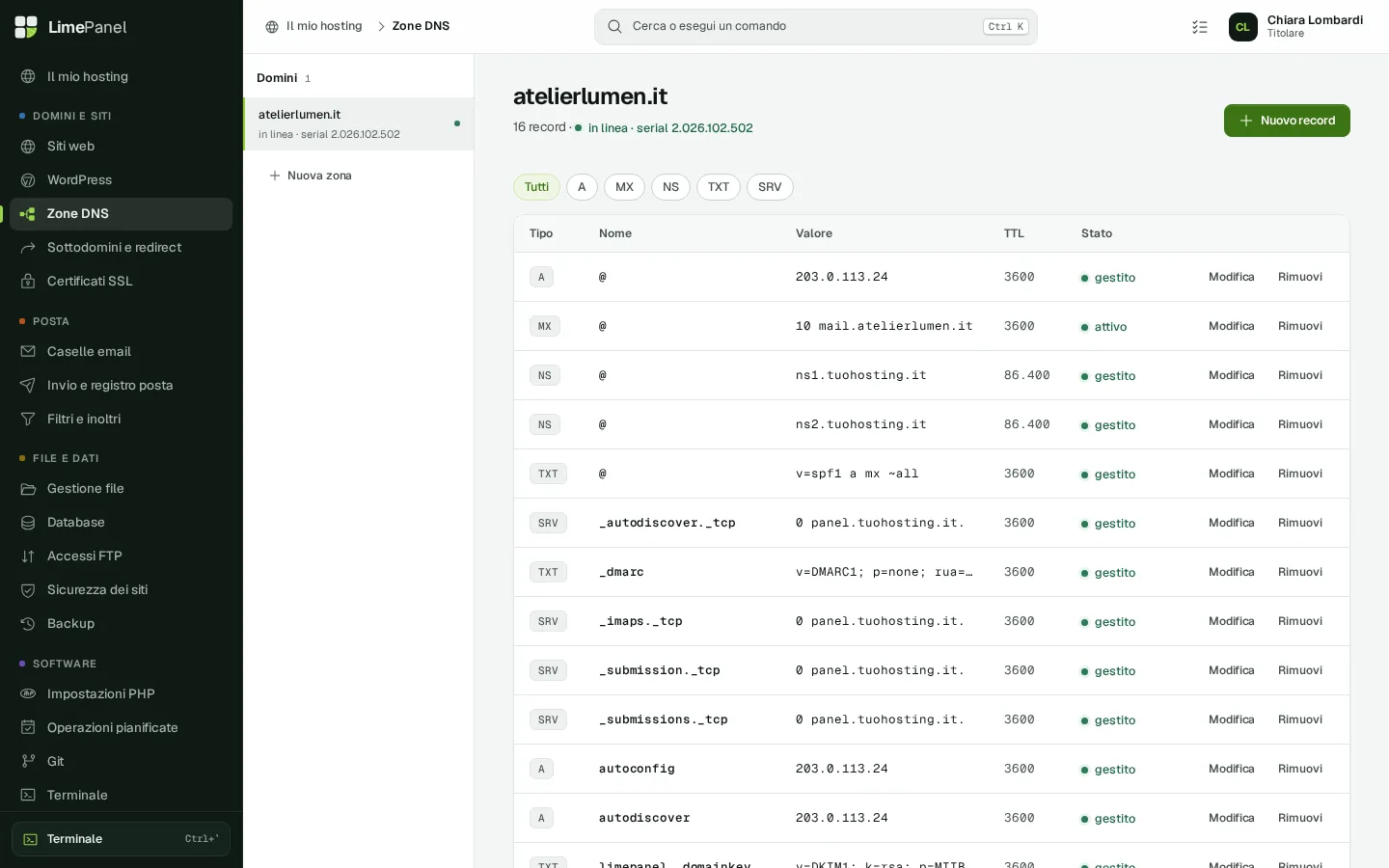Click the Sicurezza dei siti shield icon

(x=28, y=590)
